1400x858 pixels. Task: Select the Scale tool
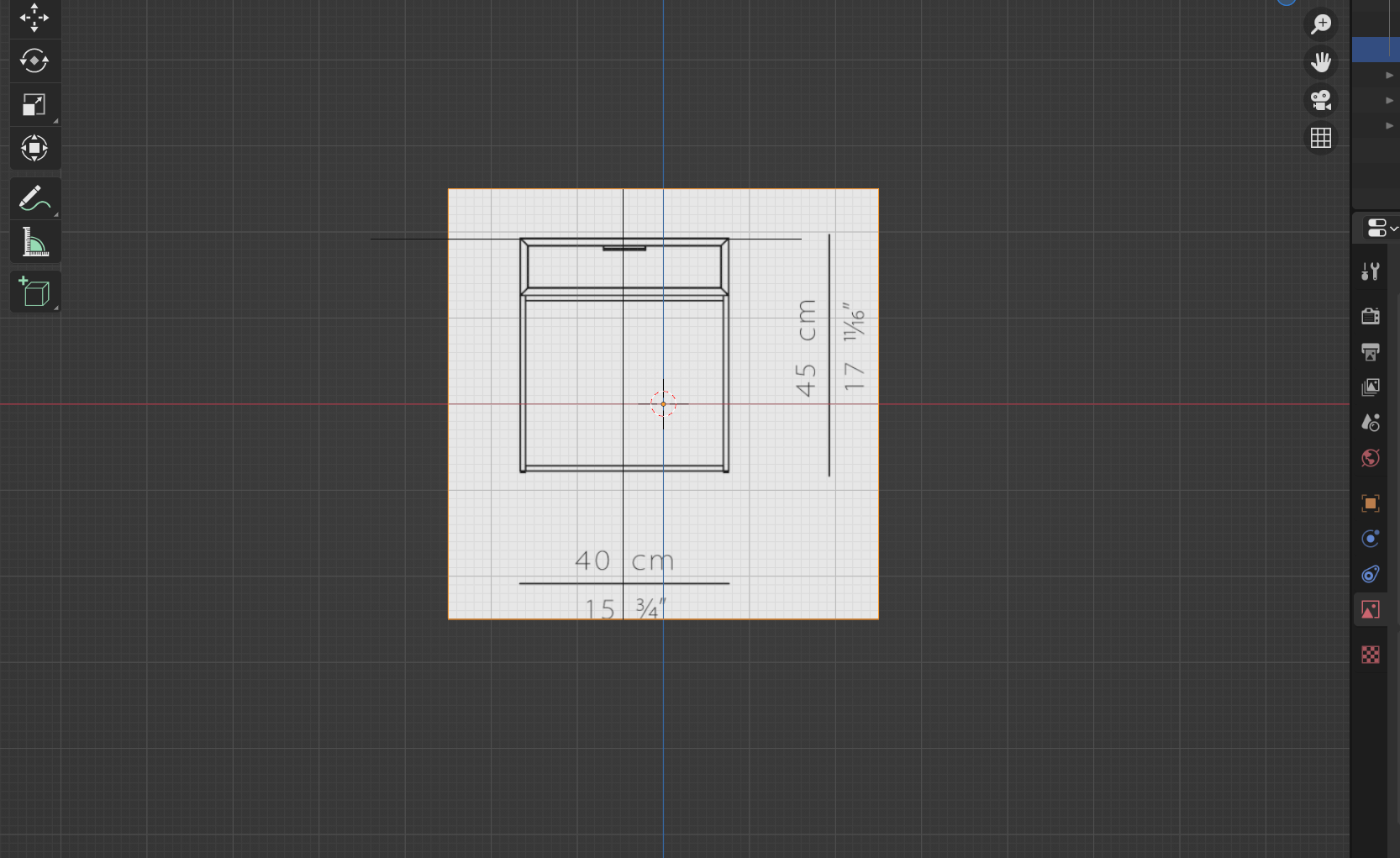pyautogui.click(x=34, y=104)
